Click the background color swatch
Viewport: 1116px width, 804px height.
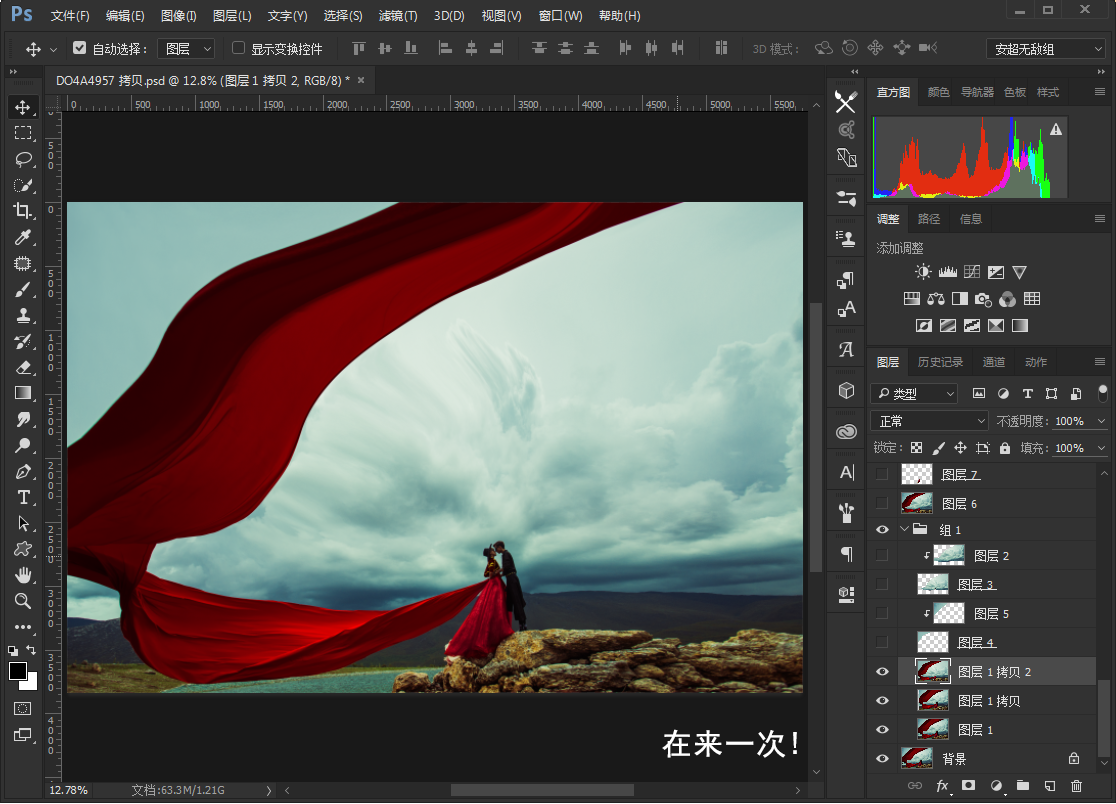pos(31,684)
